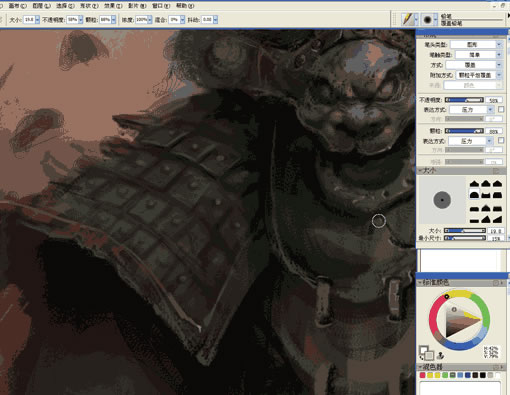Open the 渗合 0% dropdown in property bar
This screenshot has width=510, height=395.
point(183,20)
